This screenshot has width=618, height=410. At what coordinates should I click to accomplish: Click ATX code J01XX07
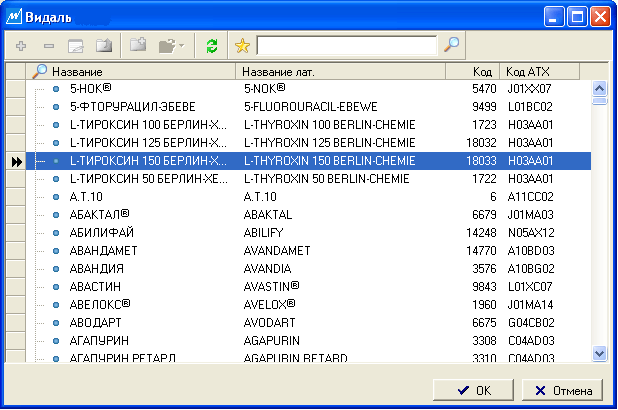pyautogui.click(x=529, y=89)
